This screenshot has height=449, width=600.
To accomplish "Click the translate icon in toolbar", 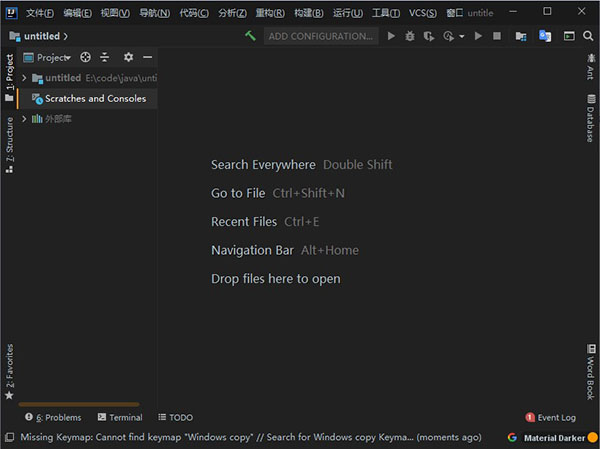I will (x=545, y=36).
